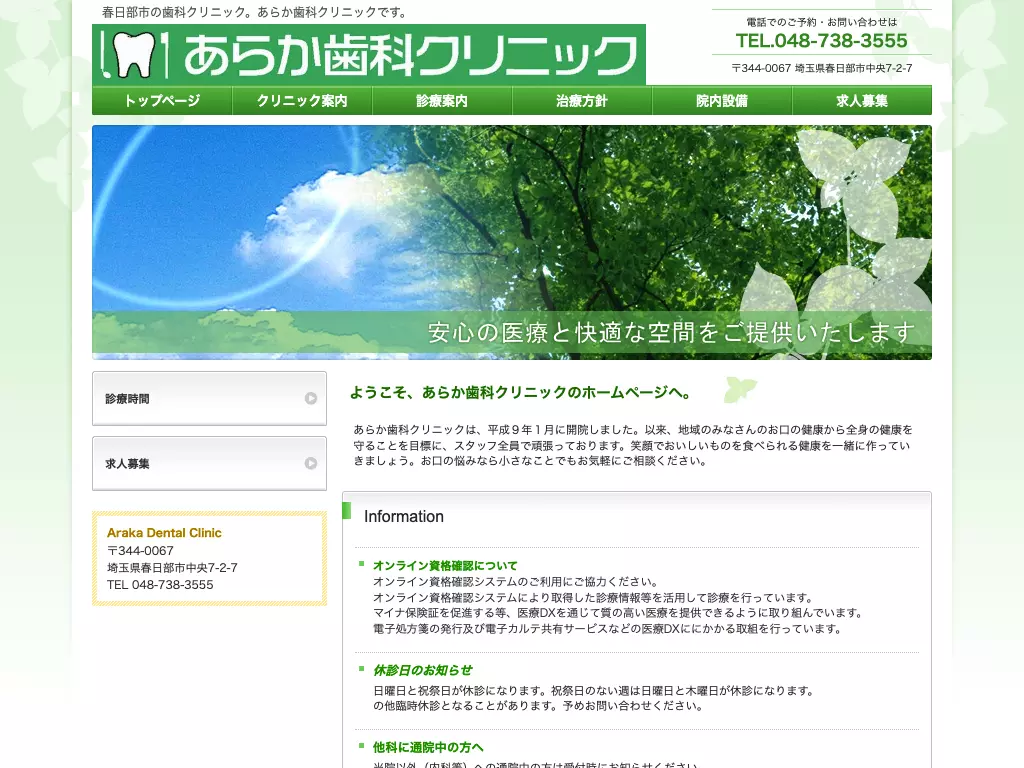The image size is (1024, 768).
Task: Open the トップページ menu item
Action: click(x=162, y=101)
